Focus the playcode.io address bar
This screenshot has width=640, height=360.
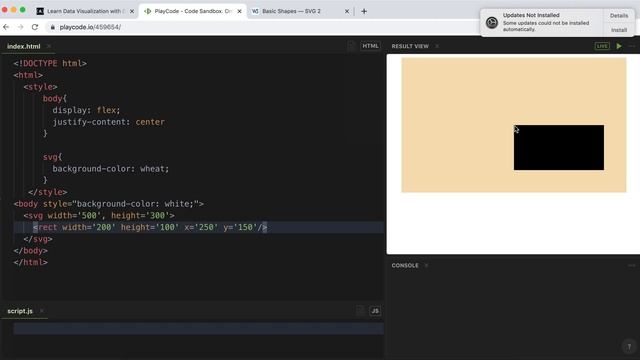tap(261, 27)
